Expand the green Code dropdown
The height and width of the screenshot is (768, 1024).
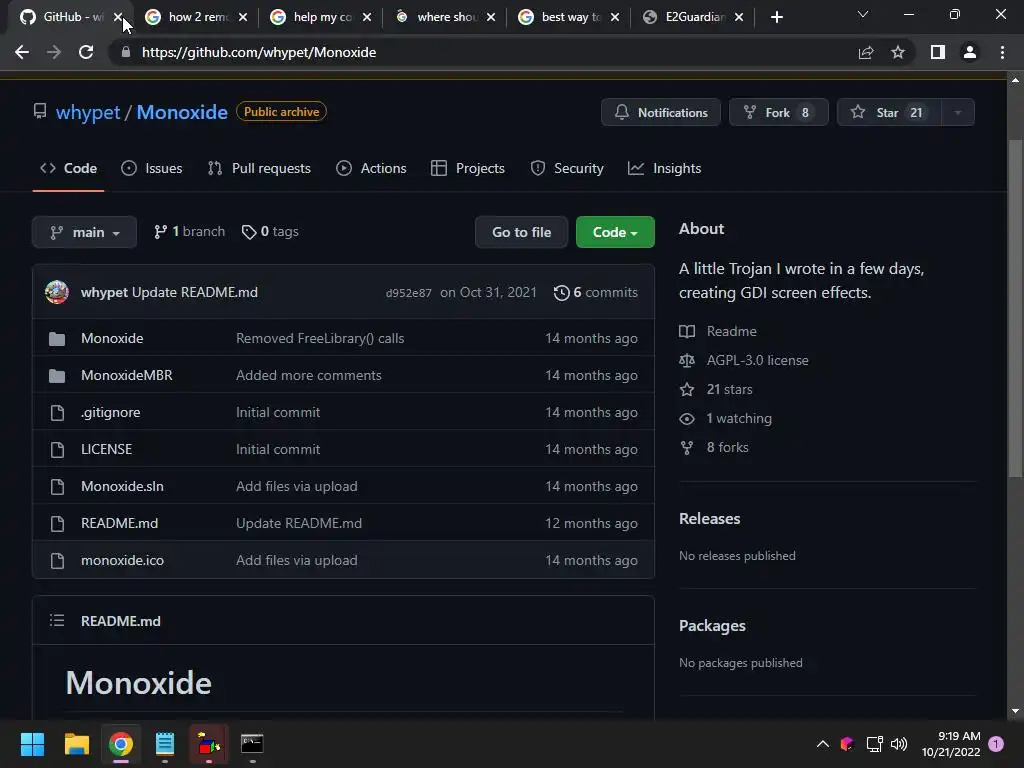point(615,232)
